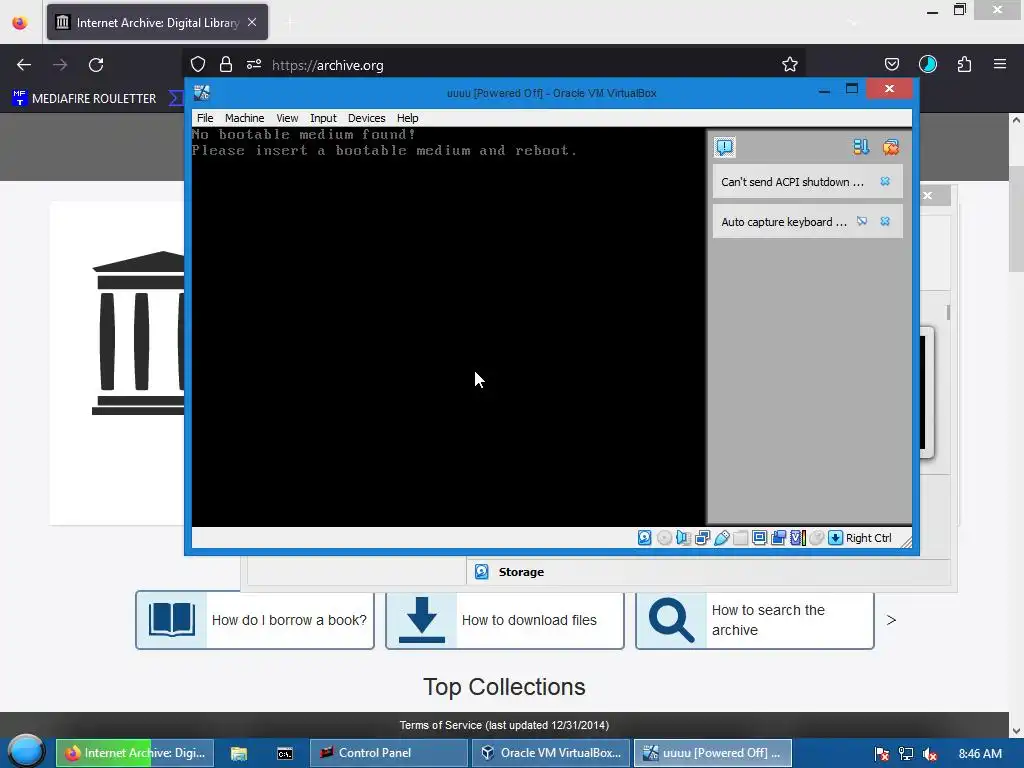1024x768 pixels.
Task: Click the blue circular toolbar extension icon
Action: tap(927, 64)
